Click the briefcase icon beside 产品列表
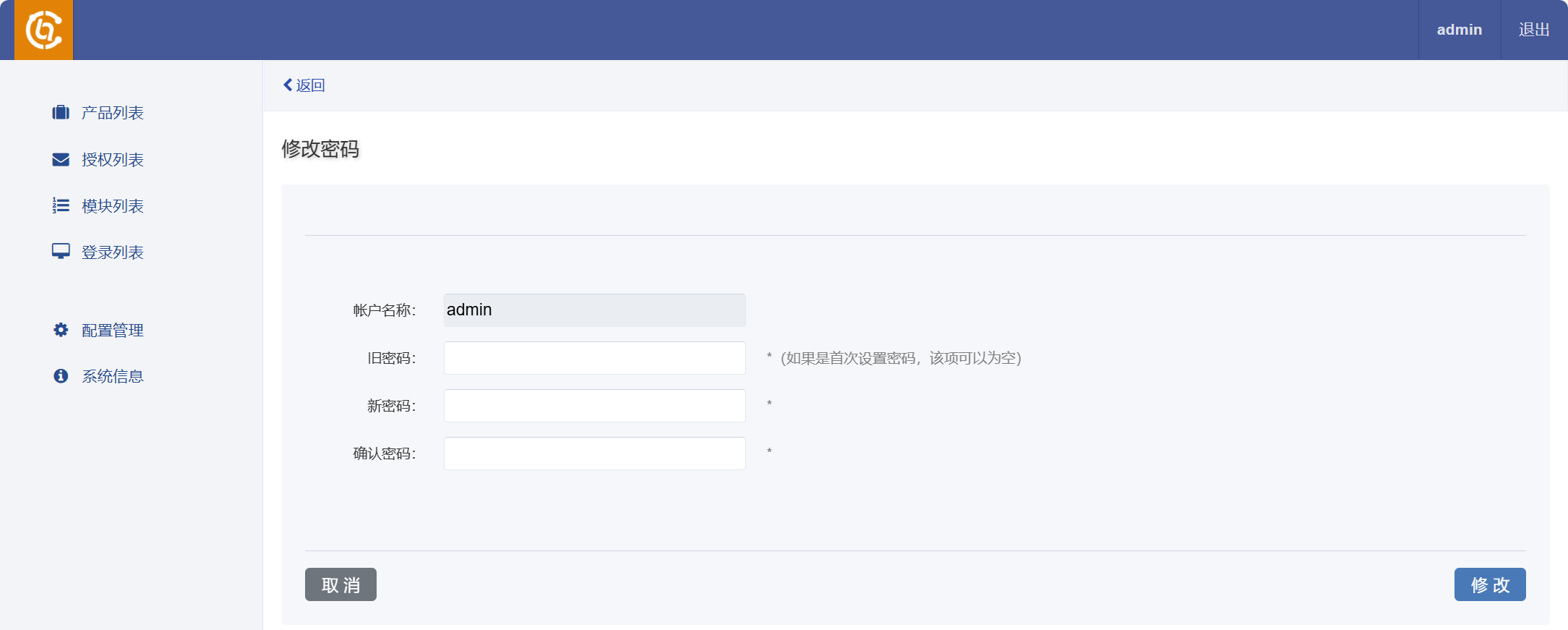1568x630 pixels. 61,112
